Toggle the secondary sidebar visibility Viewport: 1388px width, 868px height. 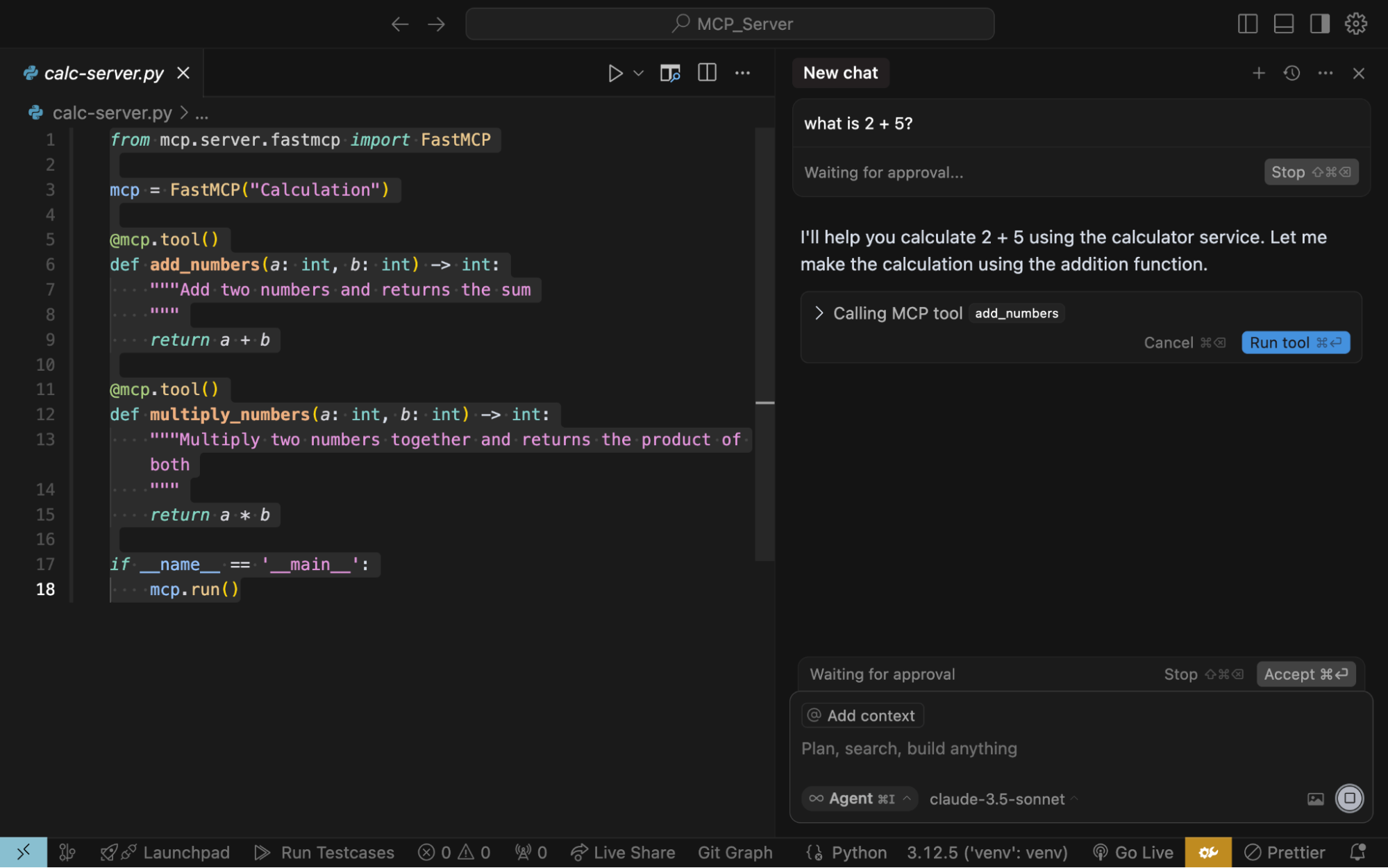(1318, 23)
